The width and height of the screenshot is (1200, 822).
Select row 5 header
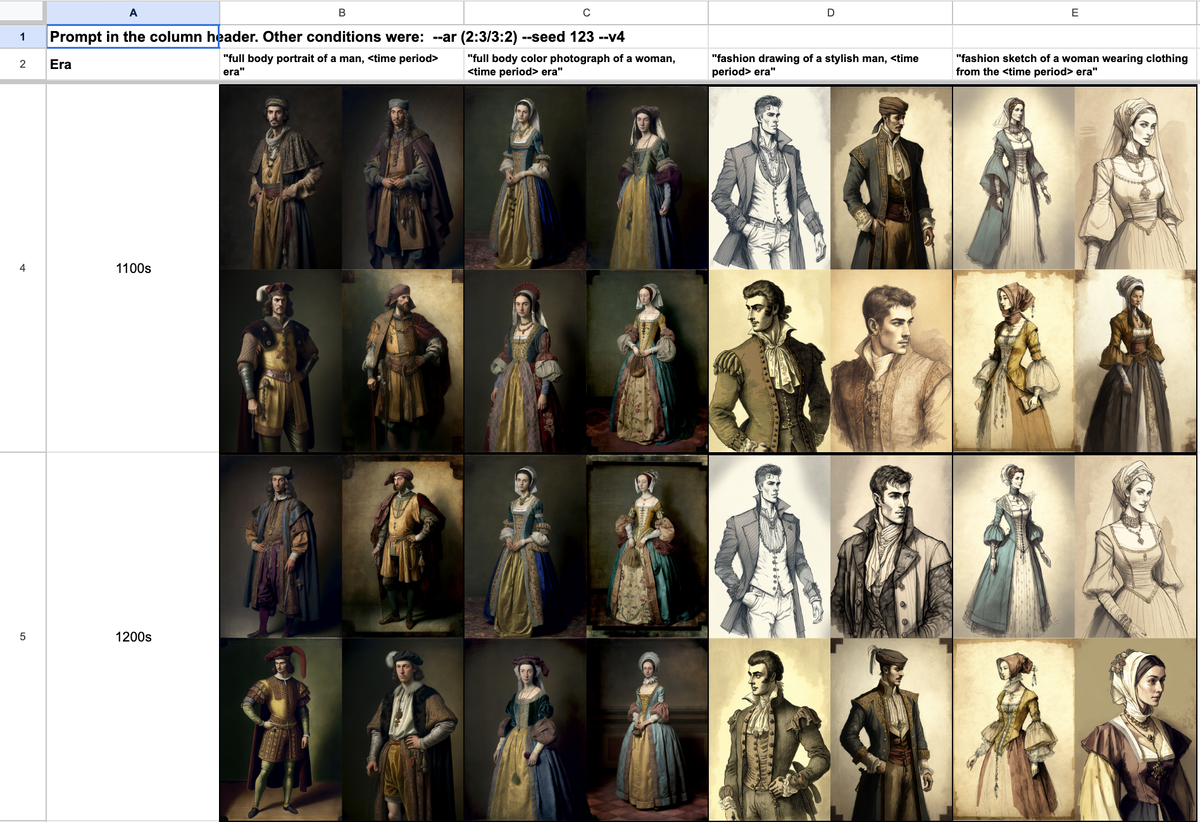22,637
